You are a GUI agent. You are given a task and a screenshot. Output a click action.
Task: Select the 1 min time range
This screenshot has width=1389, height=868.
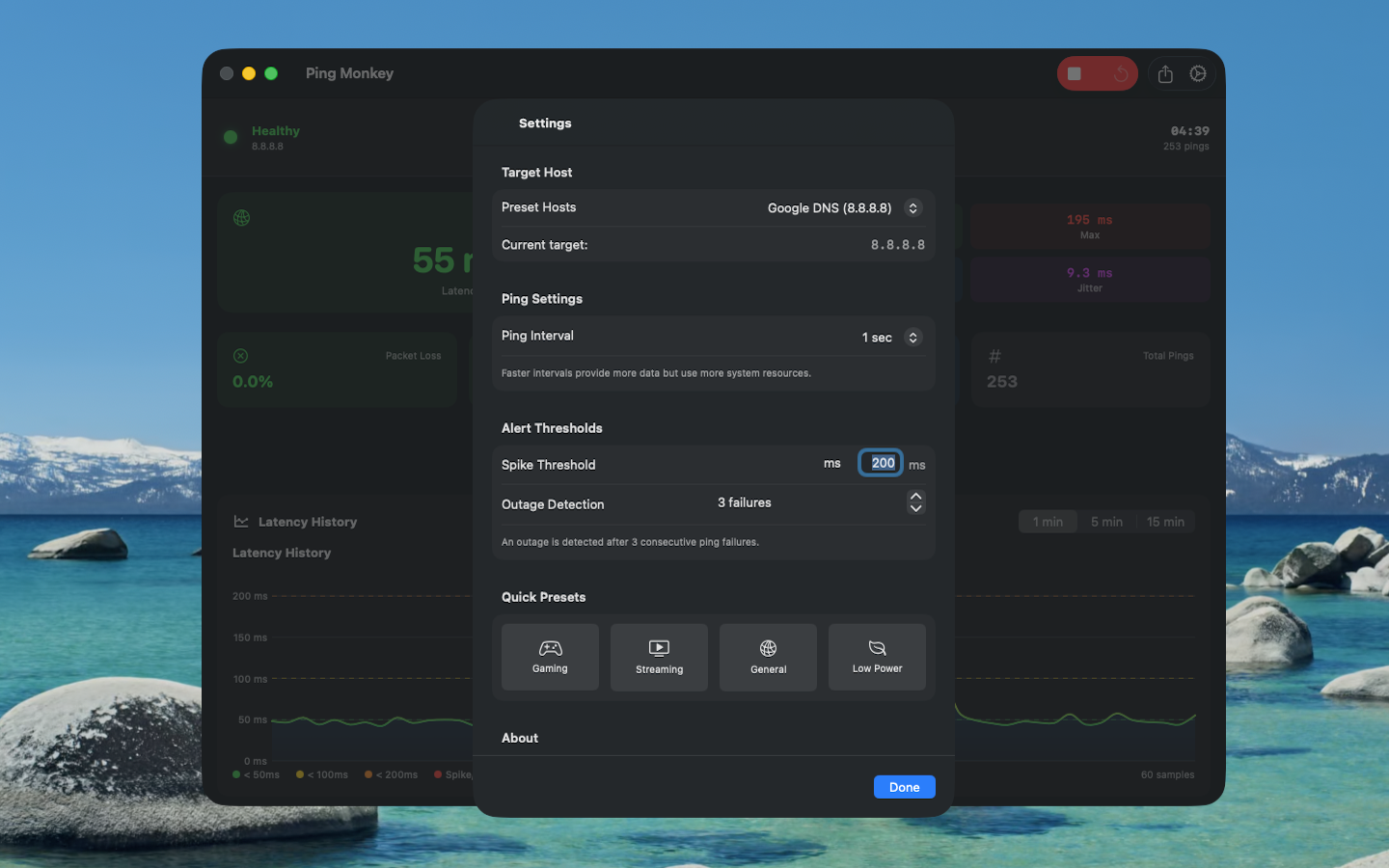(1048, 521)
